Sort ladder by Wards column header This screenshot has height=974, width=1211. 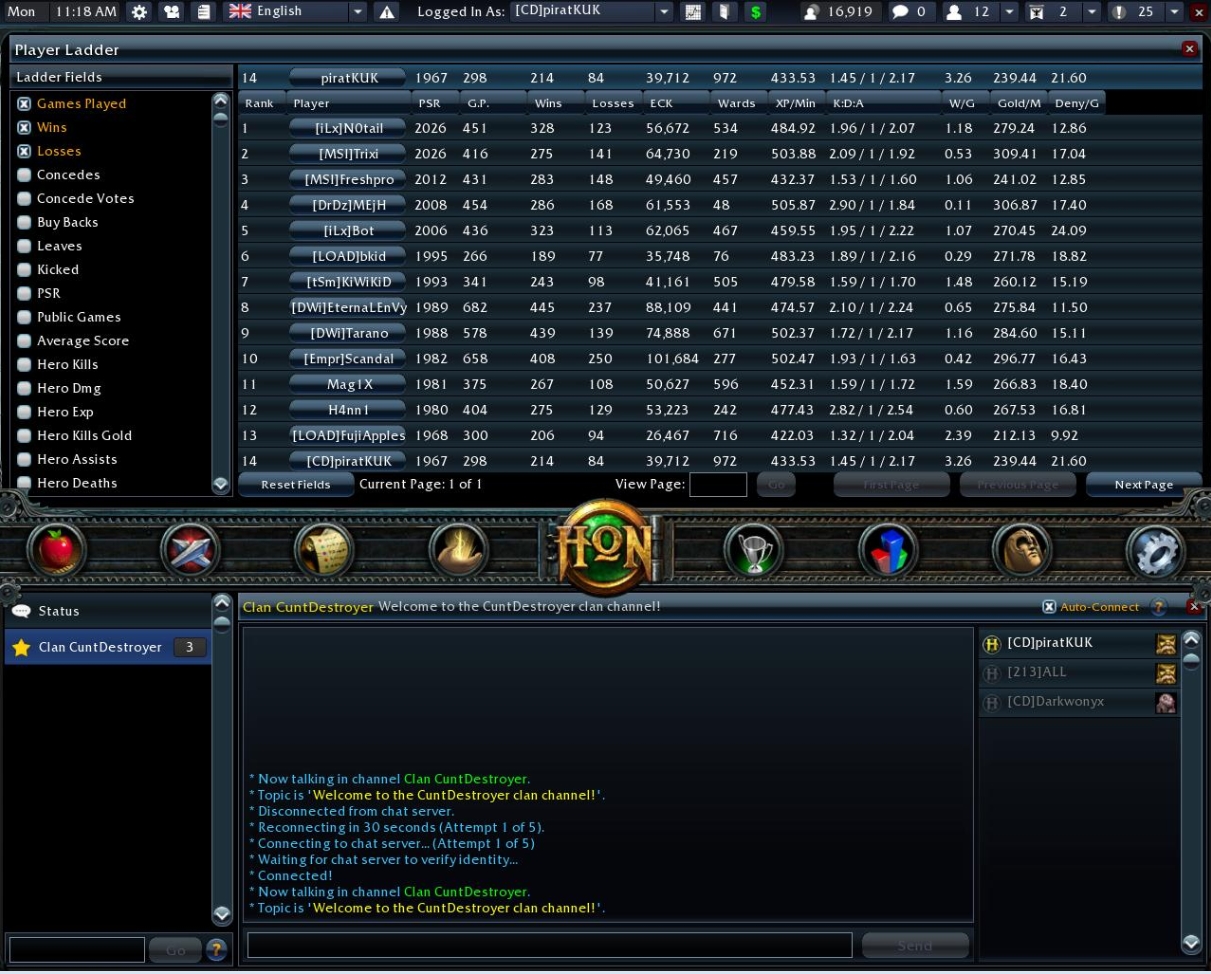[737, 103]
